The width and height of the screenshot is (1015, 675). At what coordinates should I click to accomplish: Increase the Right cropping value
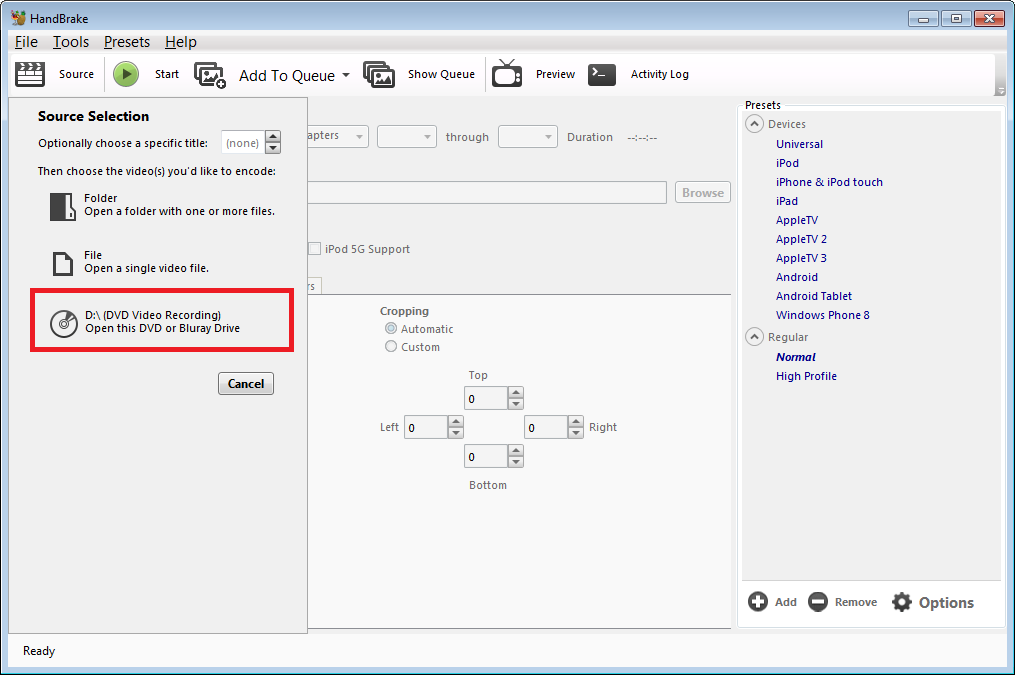pos(575,421)
